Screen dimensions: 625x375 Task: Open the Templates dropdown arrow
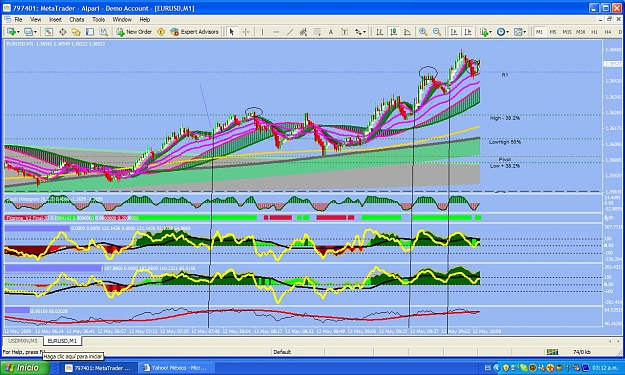[x=525, y=32]
